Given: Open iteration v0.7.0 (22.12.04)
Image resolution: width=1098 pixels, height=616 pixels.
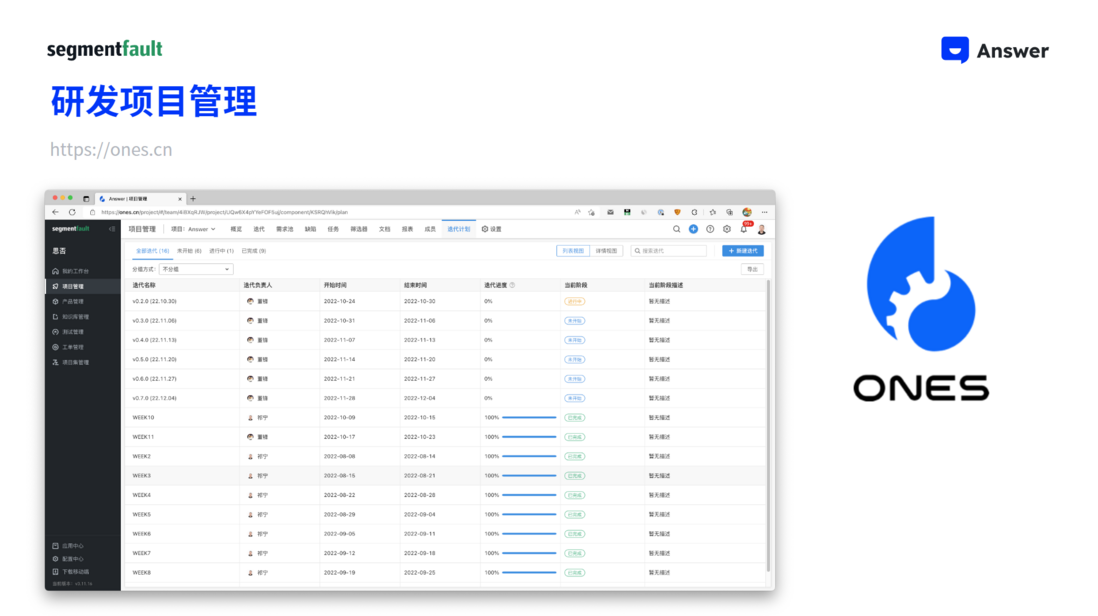Looking at the screenshot, I should (x=155, y=398).
